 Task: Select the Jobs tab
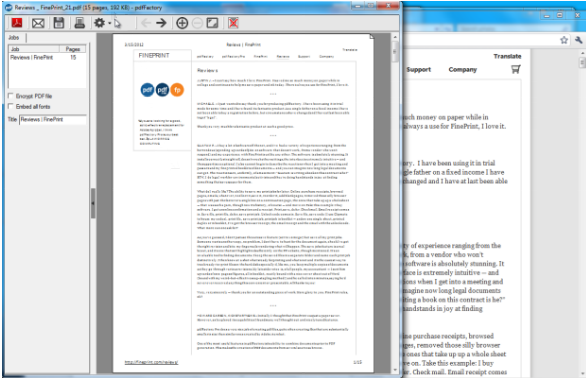[14, 37]
